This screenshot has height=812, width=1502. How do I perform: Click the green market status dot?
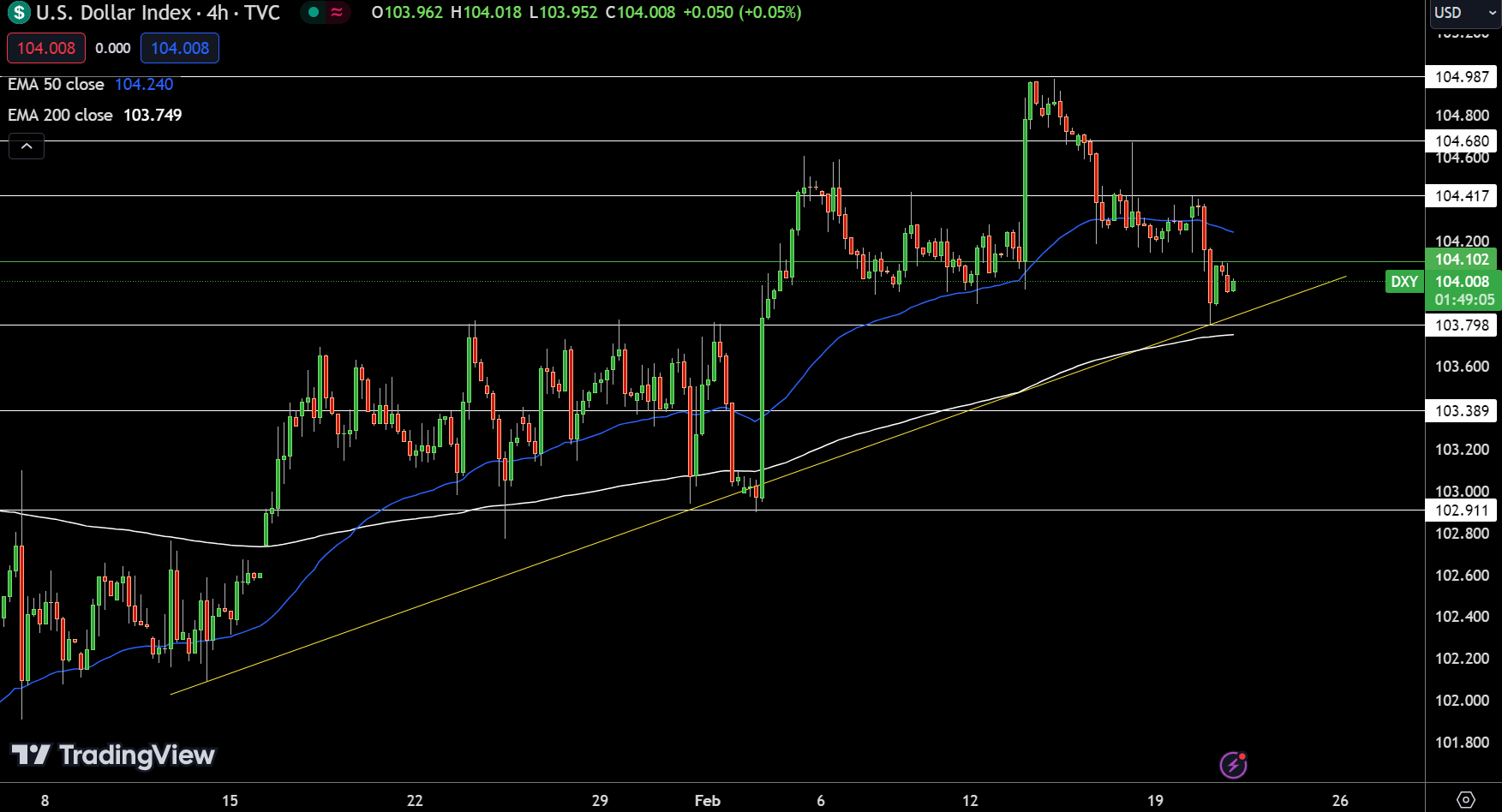pos(314,13)
